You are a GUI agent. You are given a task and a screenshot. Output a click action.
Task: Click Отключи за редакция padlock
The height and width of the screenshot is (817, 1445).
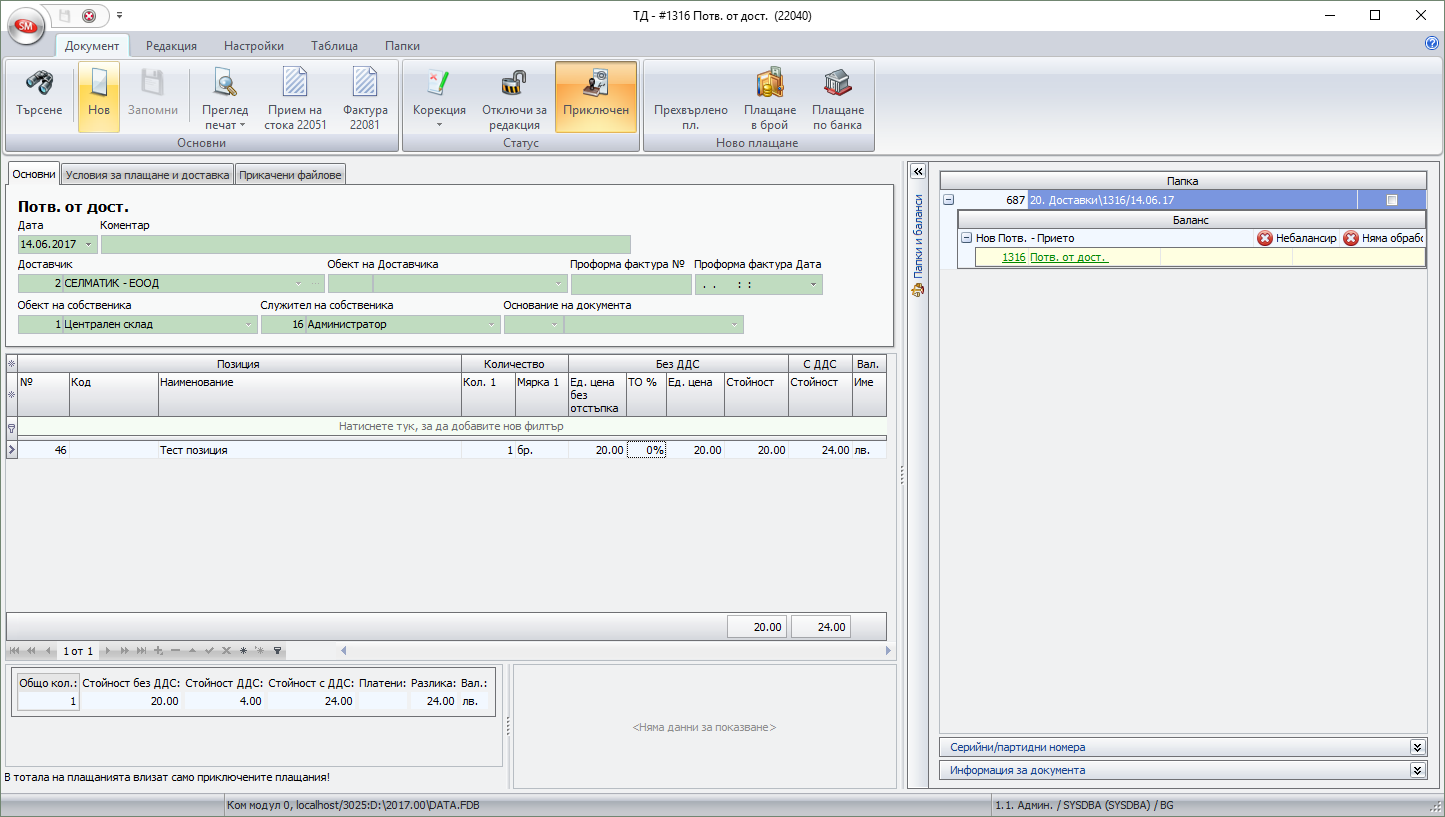point(514,83)
